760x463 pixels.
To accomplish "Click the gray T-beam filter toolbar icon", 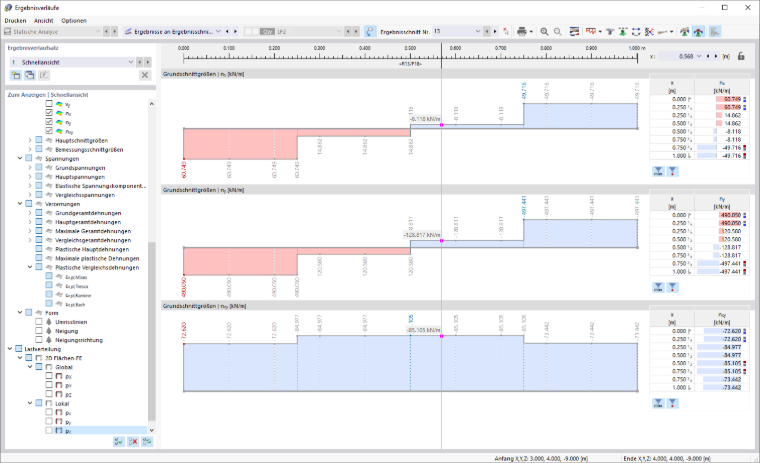I will click(610, 32).
